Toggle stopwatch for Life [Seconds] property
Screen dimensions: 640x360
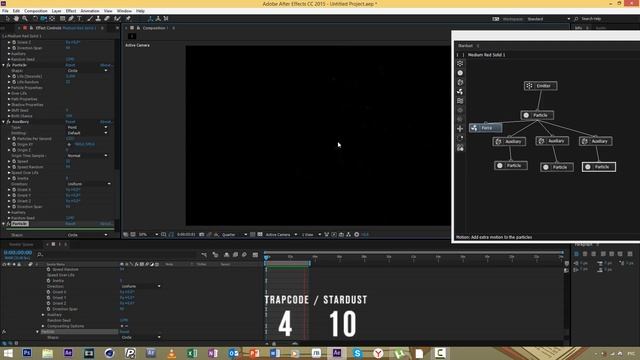pos(14,76)
